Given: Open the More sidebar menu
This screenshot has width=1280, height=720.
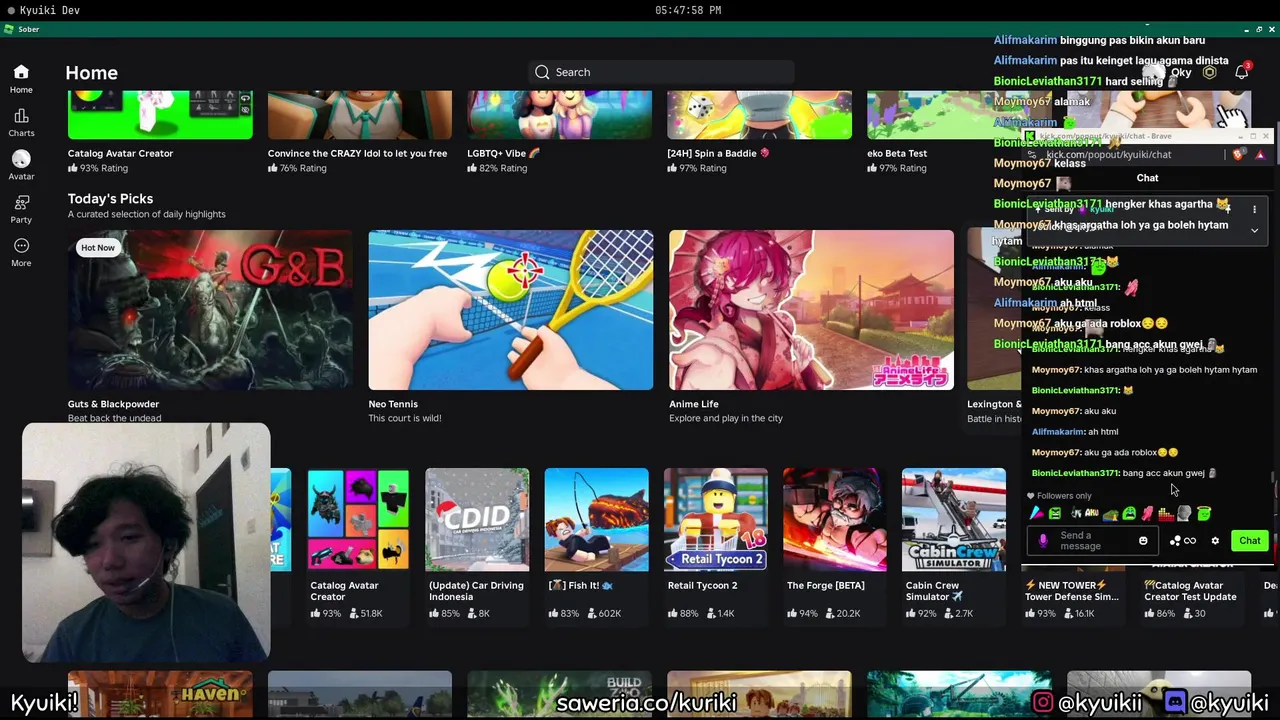Looking at the screenshot, I should click(21, 246).
